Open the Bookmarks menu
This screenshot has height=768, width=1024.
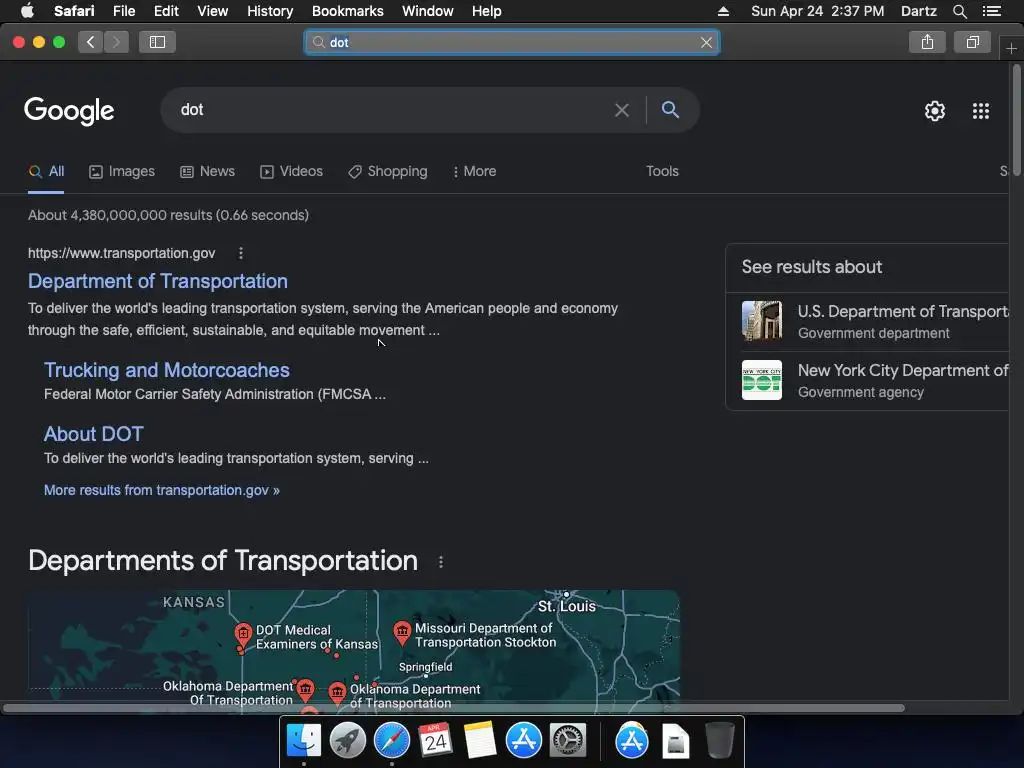coord(347,11)
